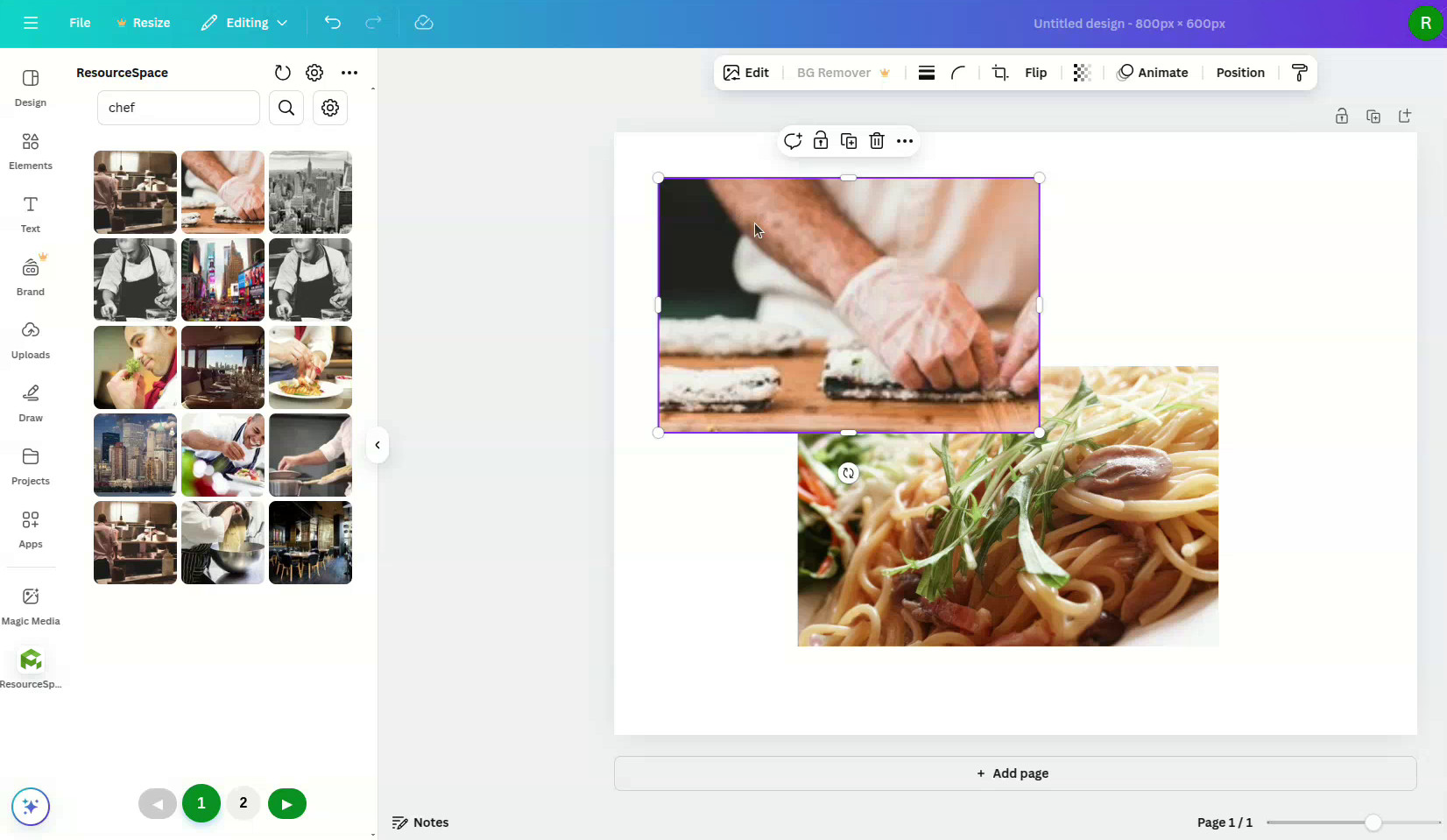The height and width of the screenshot is (840, 1447).
Task: Select the chef smelling herbs thumbnail
Action: click(x=135, y=367)
